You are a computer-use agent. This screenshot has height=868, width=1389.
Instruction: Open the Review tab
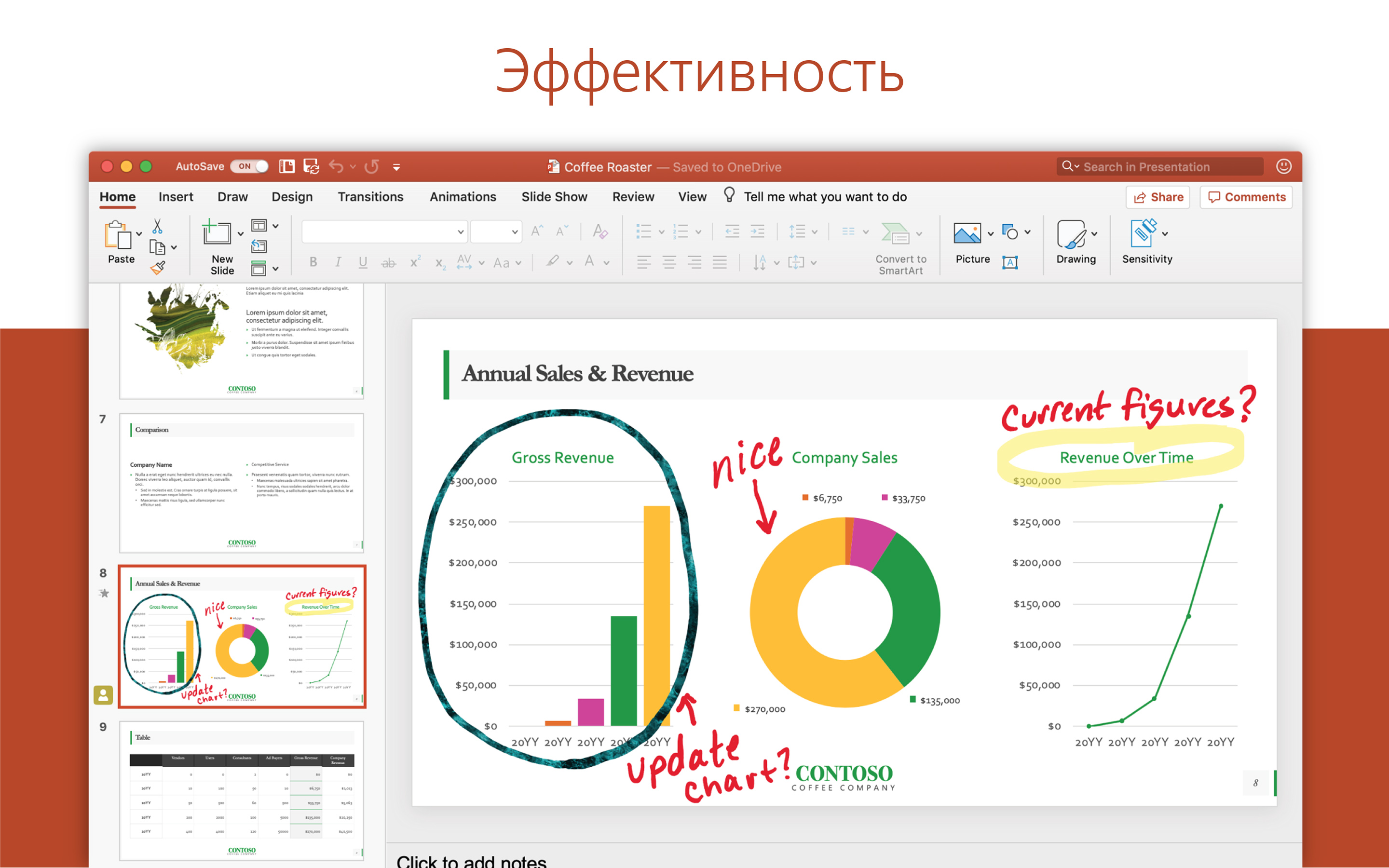point(633,197)
